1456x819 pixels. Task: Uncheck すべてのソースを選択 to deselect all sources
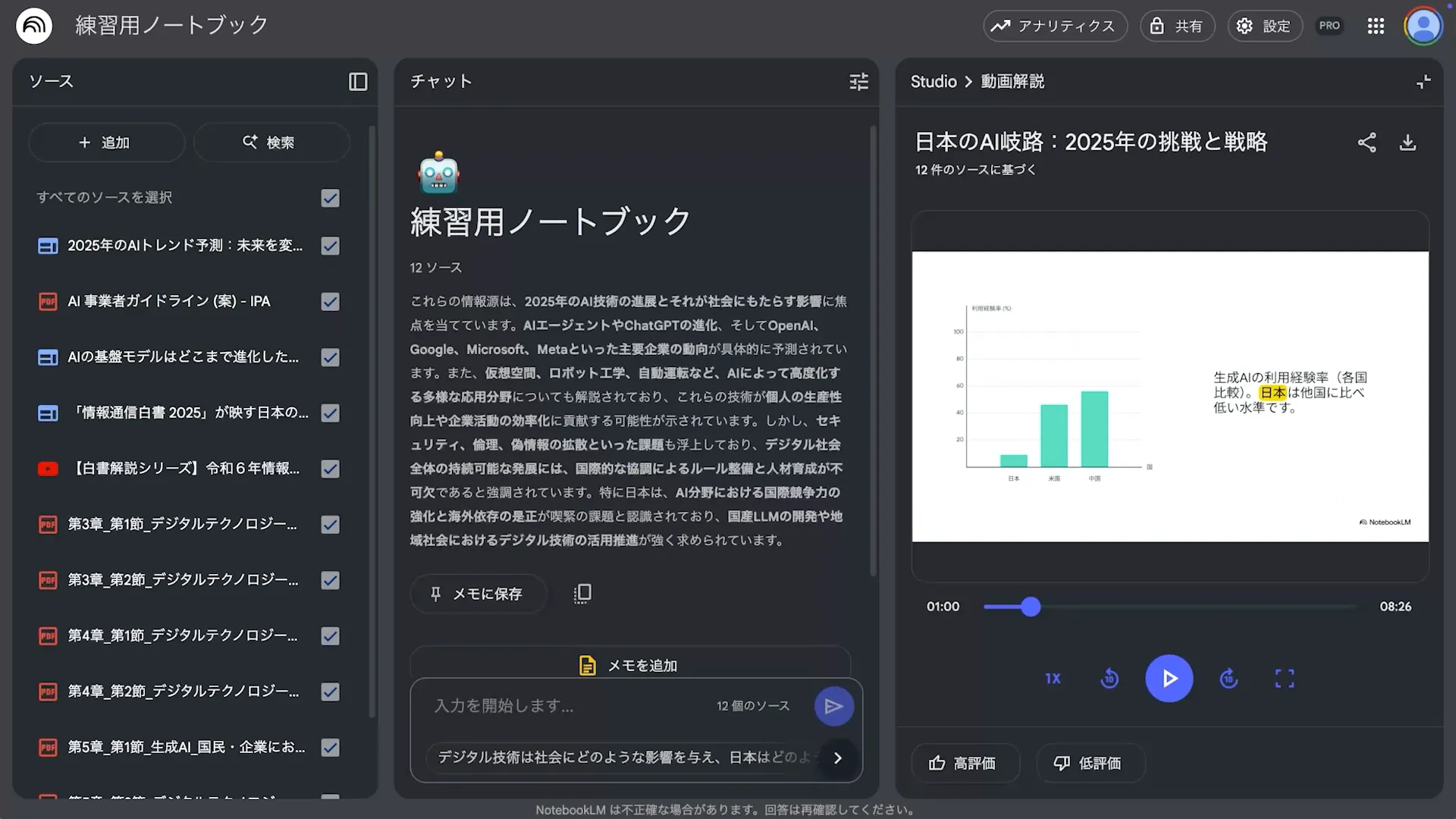pyautogui.click(x=329, y=198)
